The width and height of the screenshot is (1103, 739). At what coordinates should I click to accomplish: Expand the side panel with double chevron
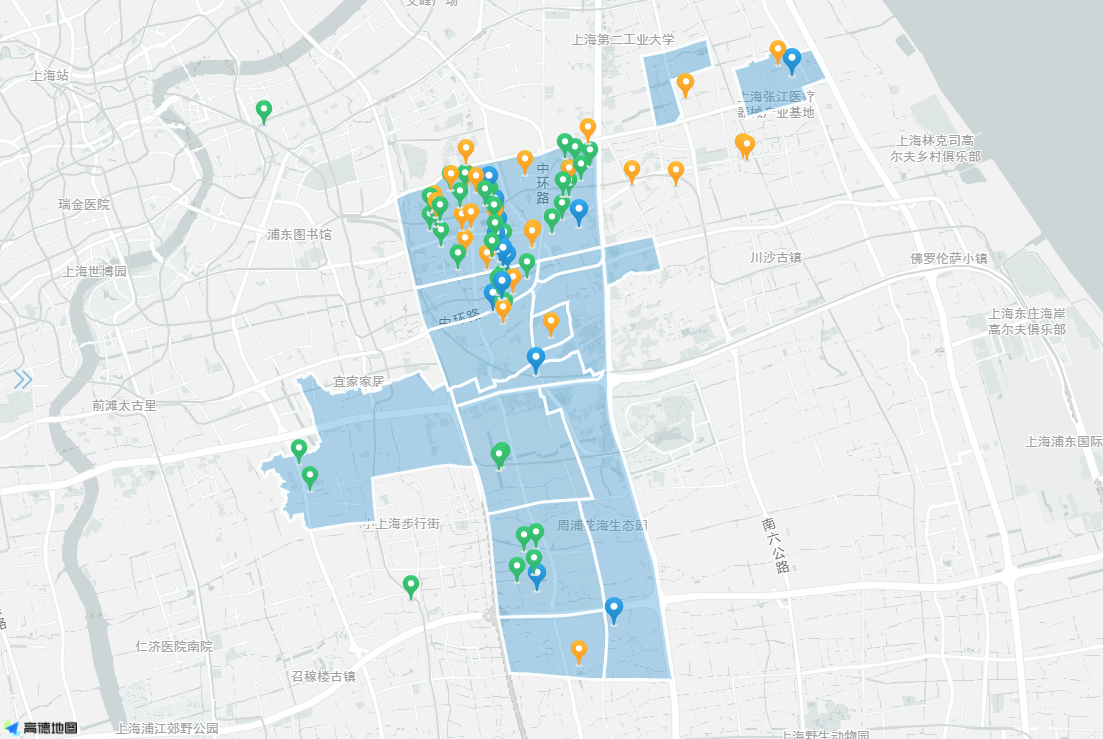coord(23,380)
